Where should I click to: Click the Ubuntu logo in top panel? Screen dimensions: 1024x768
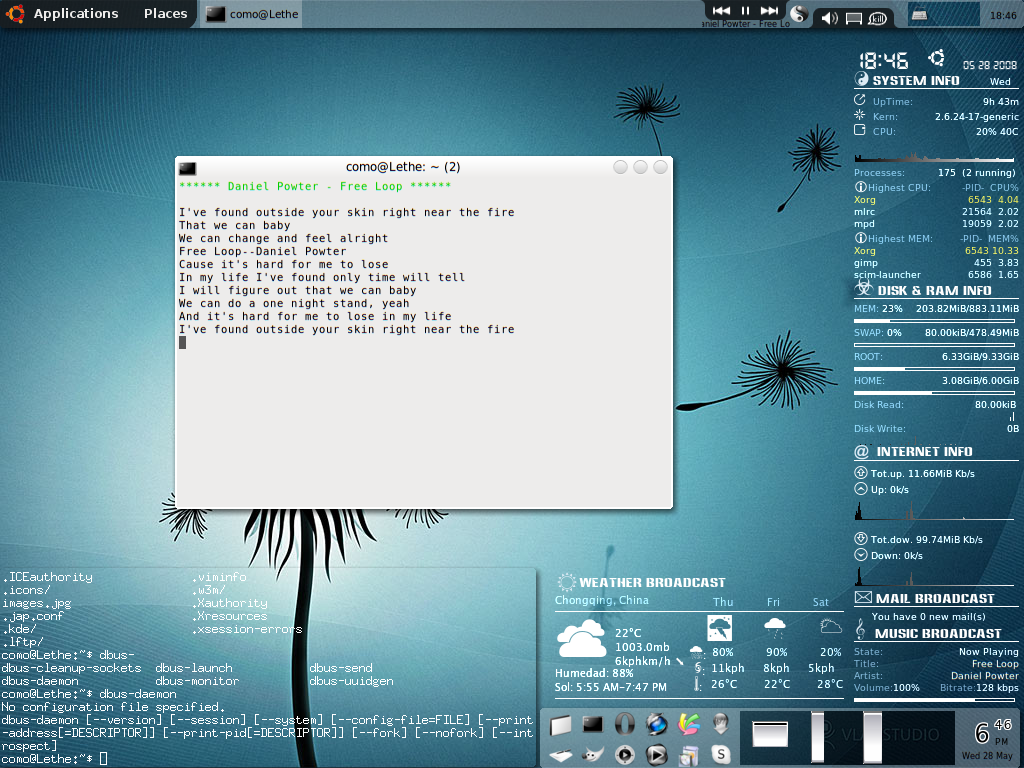point(15,13)
